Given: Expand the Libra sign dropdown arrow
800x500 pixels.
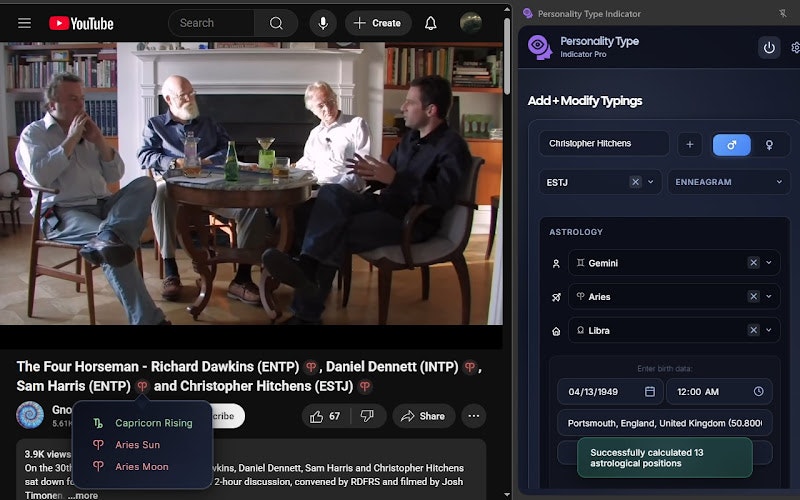Looking at the screenshot, I should click(x=769, y=330).
